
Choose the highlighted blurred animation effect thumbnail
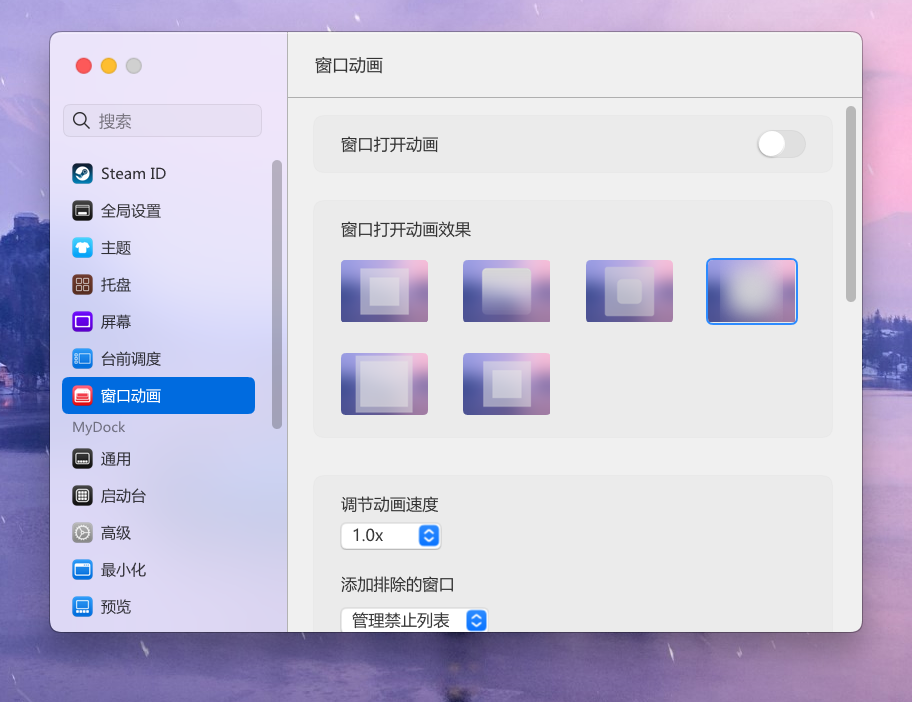[x=751, y=291]
